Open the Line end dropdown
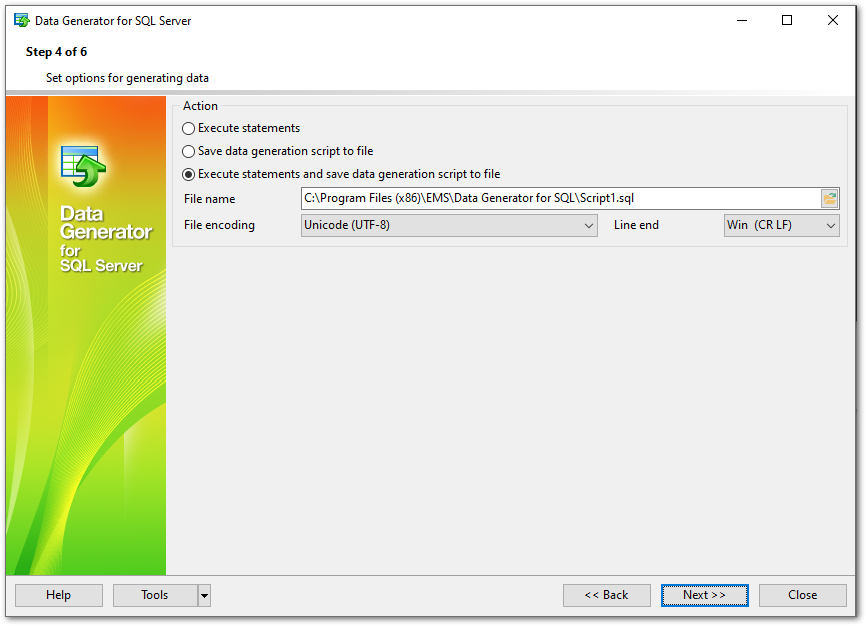This screenshot has width=866, height=626. tap(781, 225)
